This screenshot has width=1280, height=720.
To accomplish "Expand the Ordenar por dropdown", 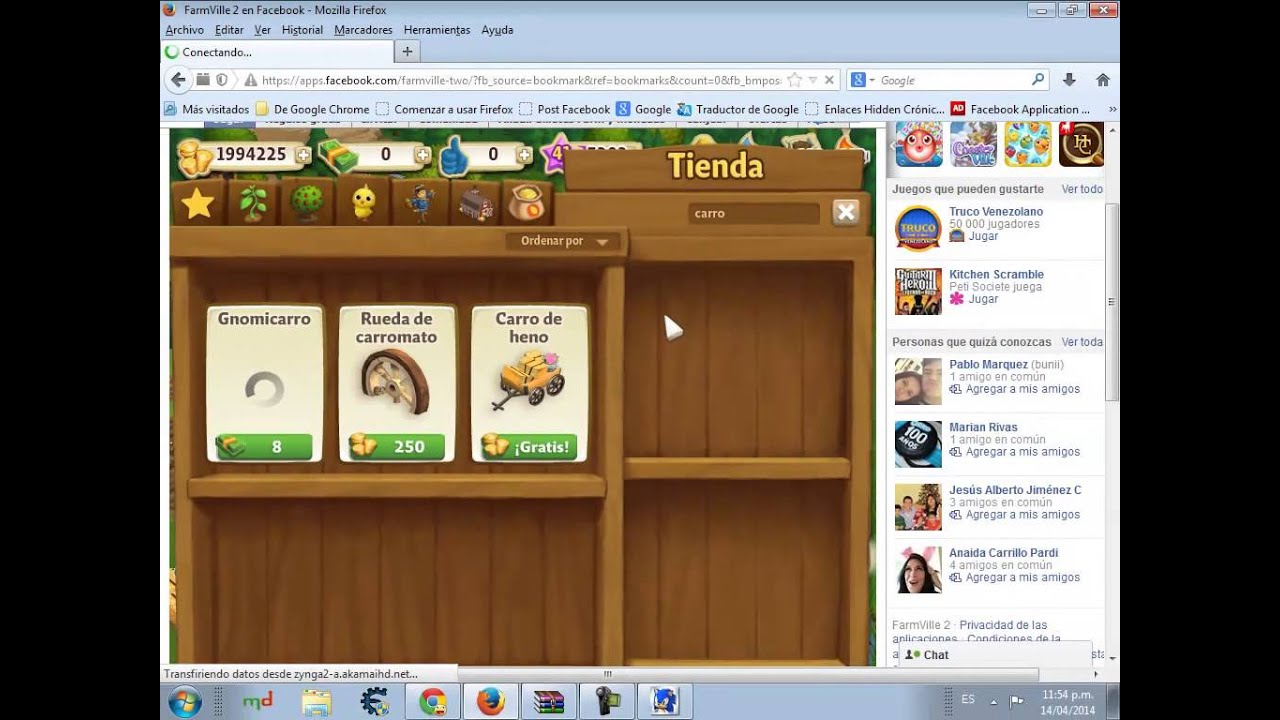I will pyautogui.click(x=564, y=241).
